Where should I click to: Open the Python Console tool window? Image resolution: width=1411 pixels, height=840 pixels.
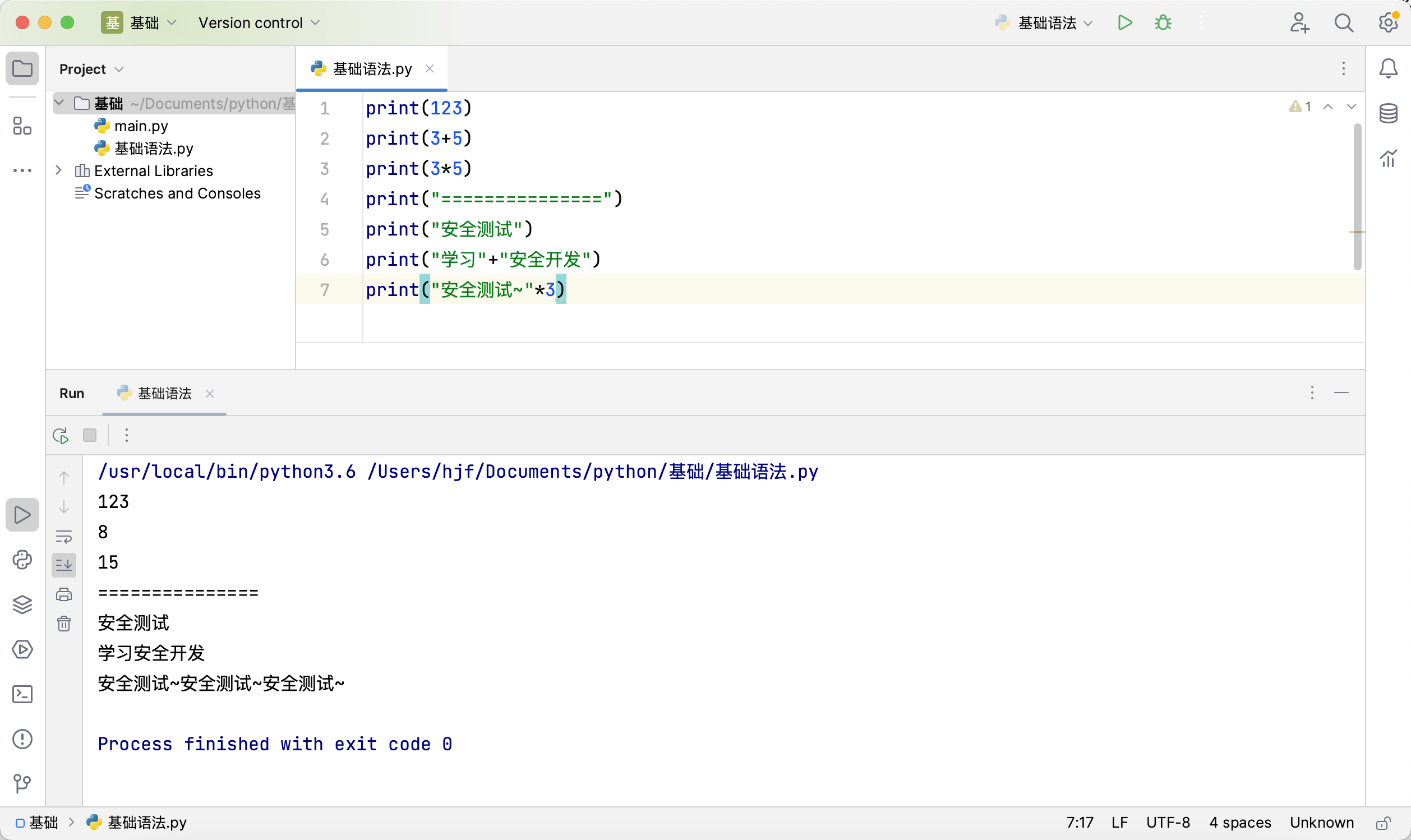coord(22,560)
